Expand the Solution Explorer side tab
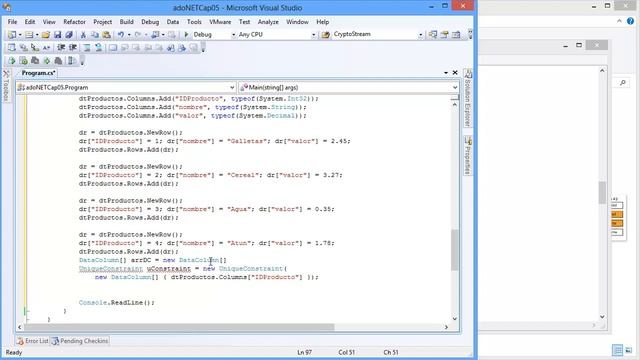640x360 pixels. (468, 98)
